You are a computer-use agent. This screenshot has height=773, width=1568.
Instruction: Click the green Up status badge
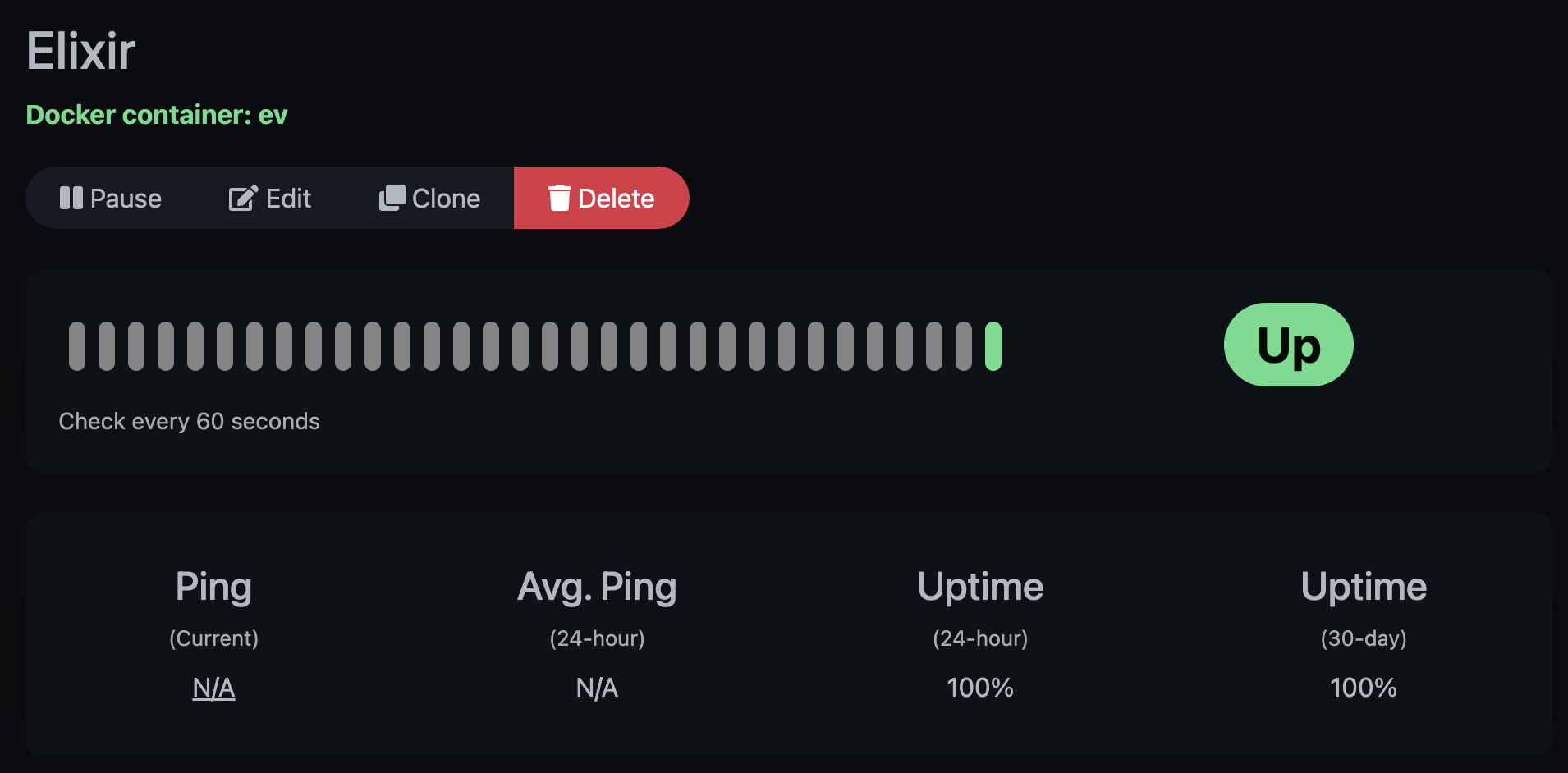click(x=1289, y=345)
